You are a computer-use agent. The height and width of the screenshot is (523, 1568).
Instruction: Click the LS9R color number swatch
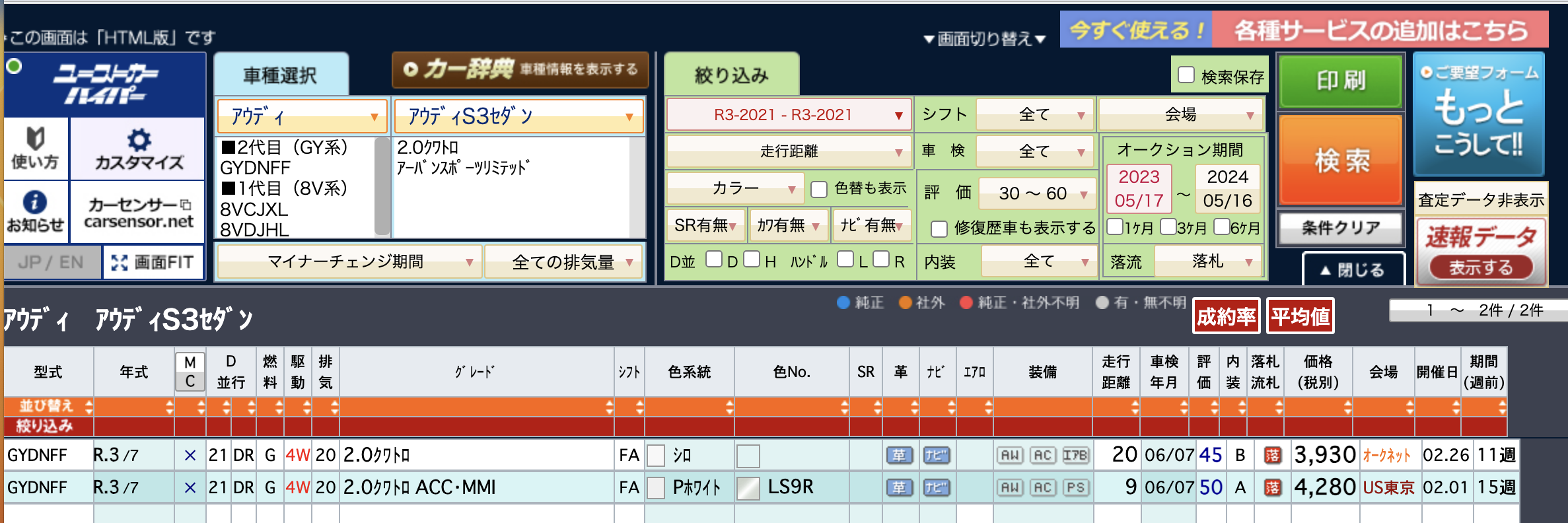click(x=748, y=488)
